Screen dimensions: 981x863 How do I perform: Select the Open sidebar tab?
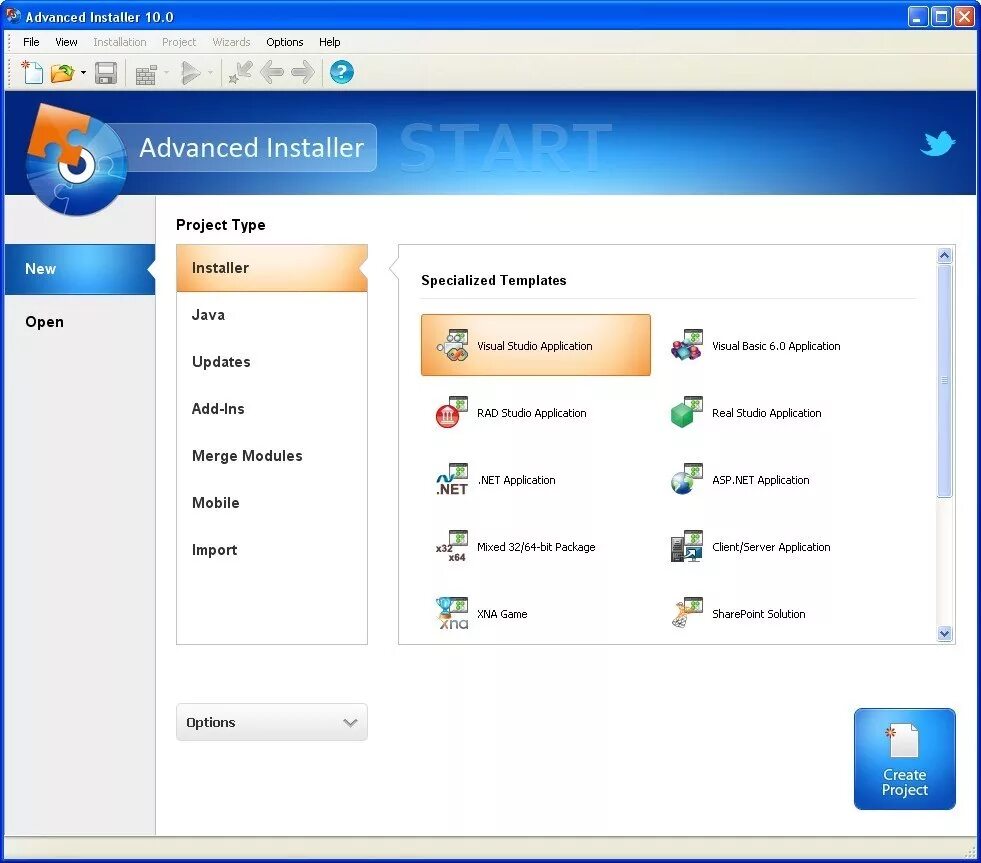point(80,322)
